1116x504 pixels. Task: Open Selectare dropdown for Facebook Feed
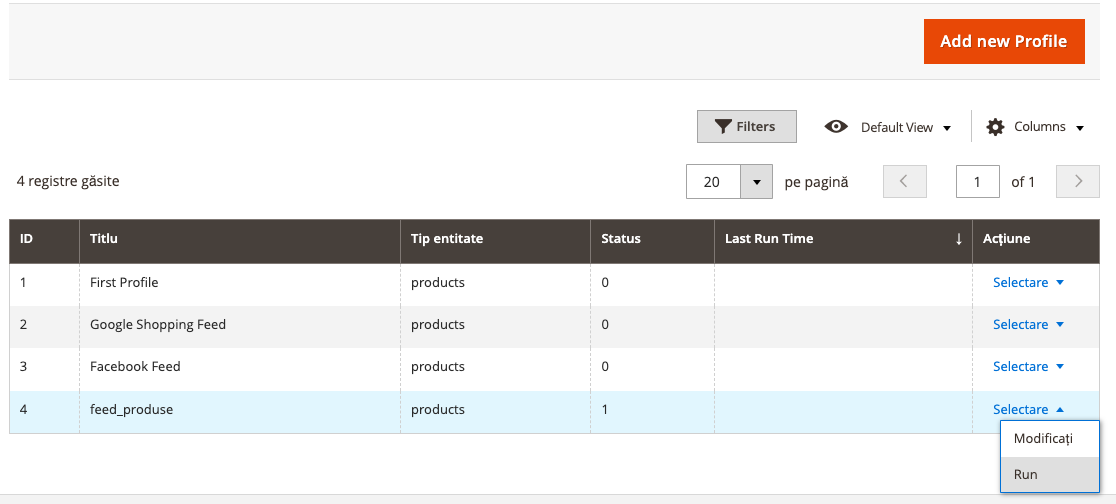[1028, 367]
